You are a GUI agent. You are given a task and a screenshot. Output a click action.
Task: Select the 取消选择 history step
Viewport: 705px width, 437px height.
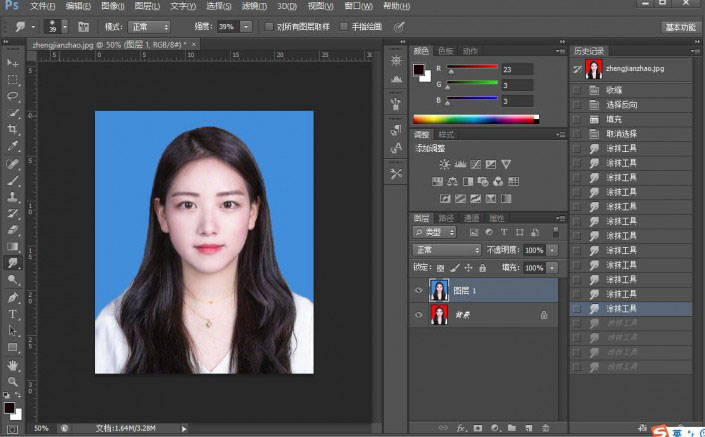pyautogui.click(x=620, y=133)
